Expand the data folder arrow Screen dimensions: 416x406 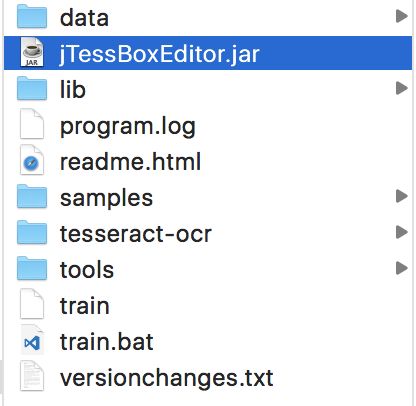coord(402,16)
